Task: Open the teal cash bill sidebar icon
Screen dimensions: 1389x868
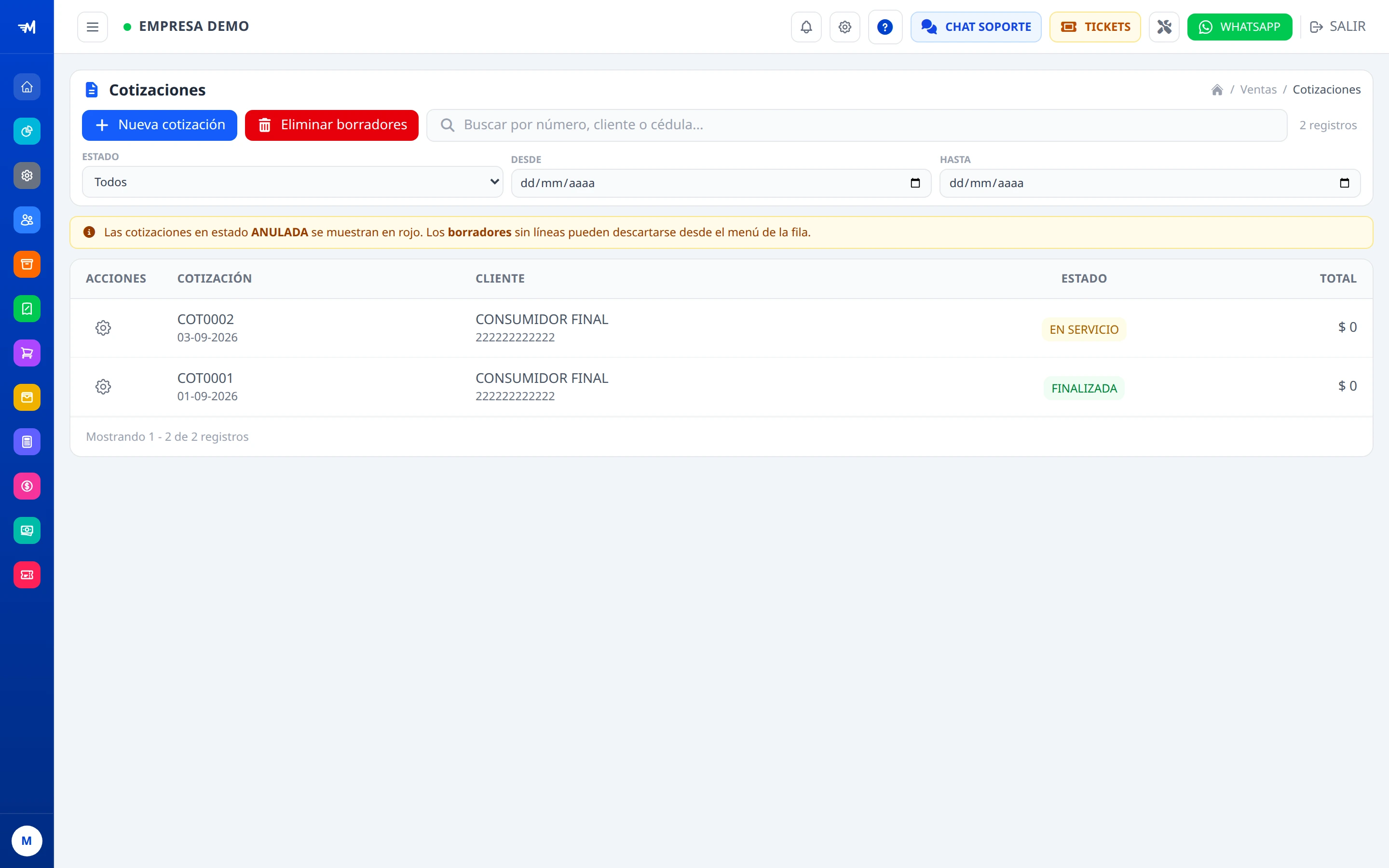Action: point(27,530)
